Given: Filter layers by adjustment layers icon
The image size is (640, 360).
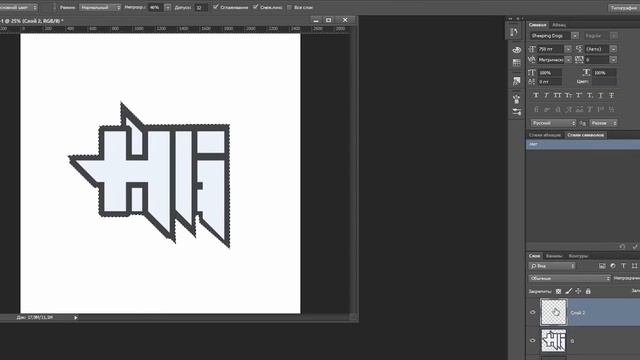Looking at the screenshot, I should [x=613, y=266].
